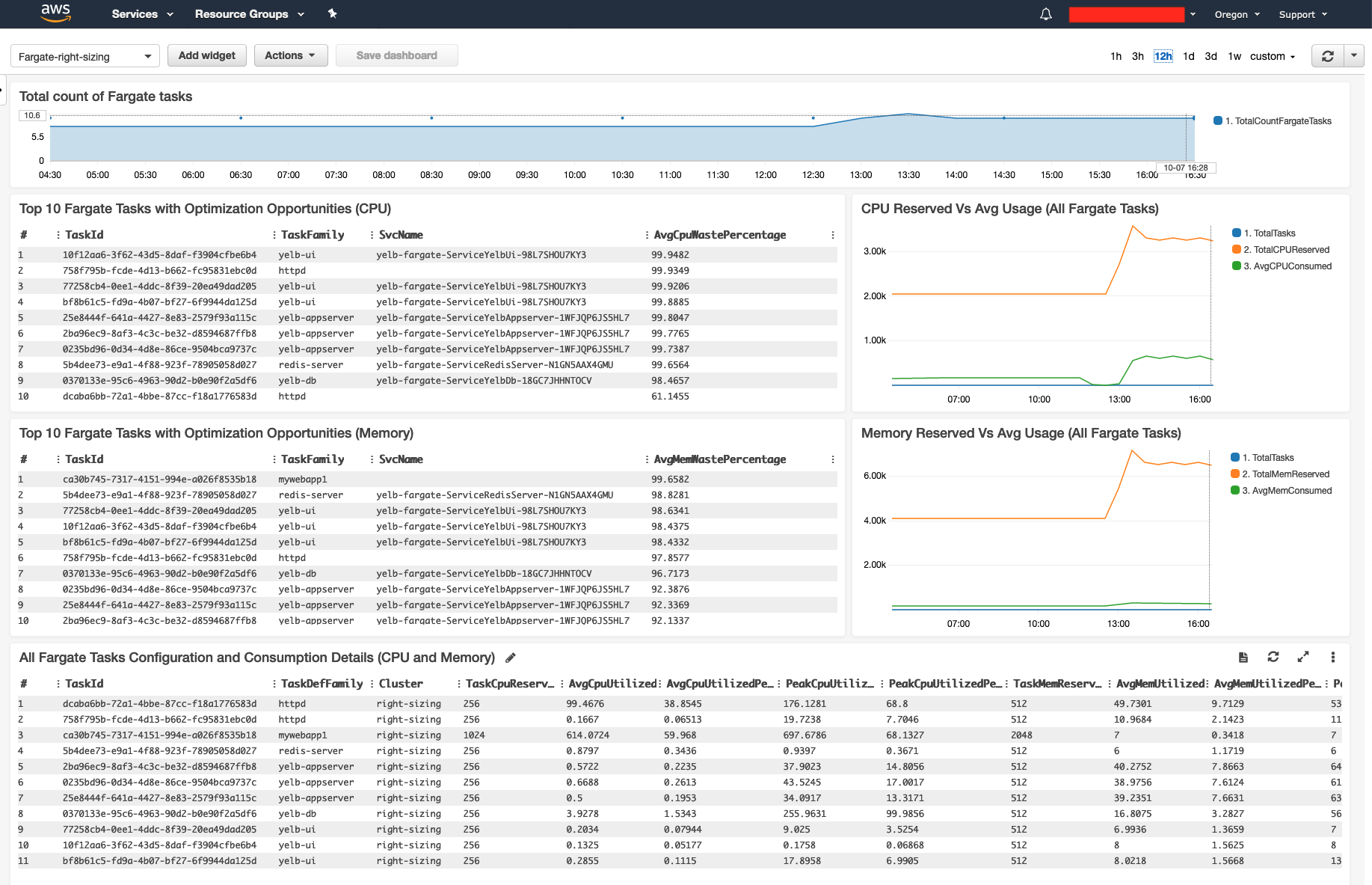Open the Fargate-right-sizing dashboard dropdown
The width and height of the screenshot is (1372, 885).
tap(85, 57)
